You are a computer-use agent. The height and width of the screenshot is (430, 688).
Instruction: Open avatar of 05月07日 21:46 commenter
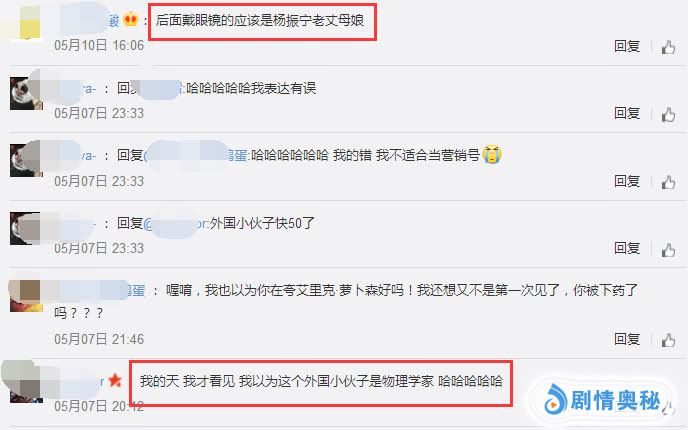pyautogui.click(x=26, y=296)
